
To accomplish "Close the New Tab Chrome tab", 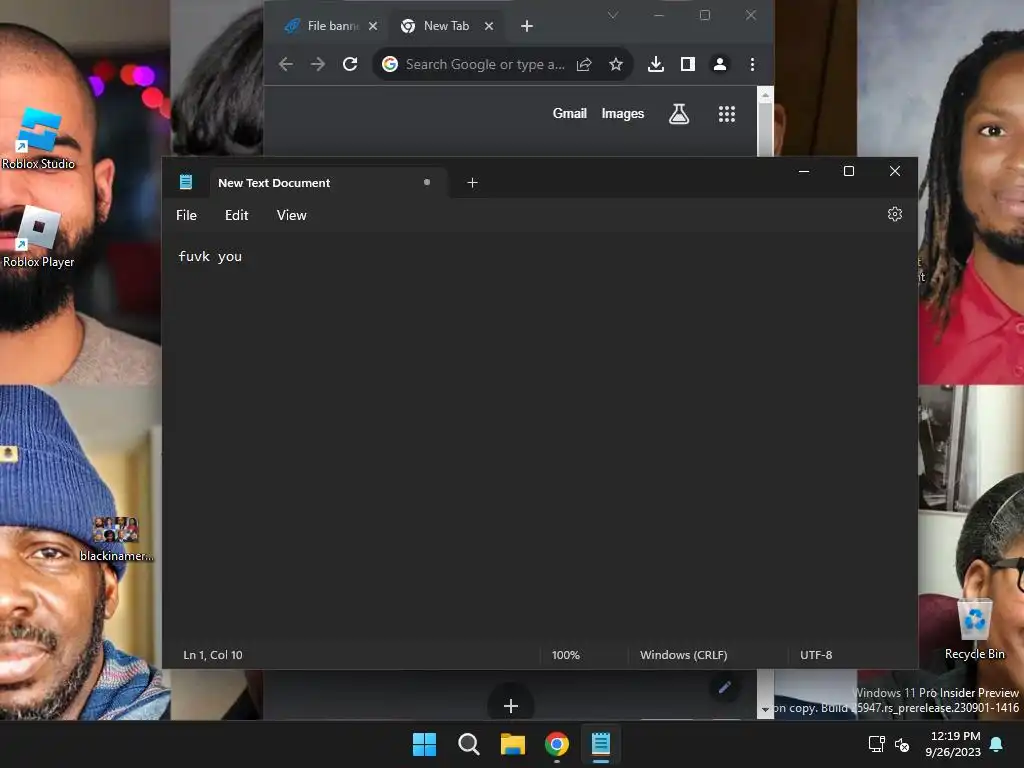I will point(488,26).
